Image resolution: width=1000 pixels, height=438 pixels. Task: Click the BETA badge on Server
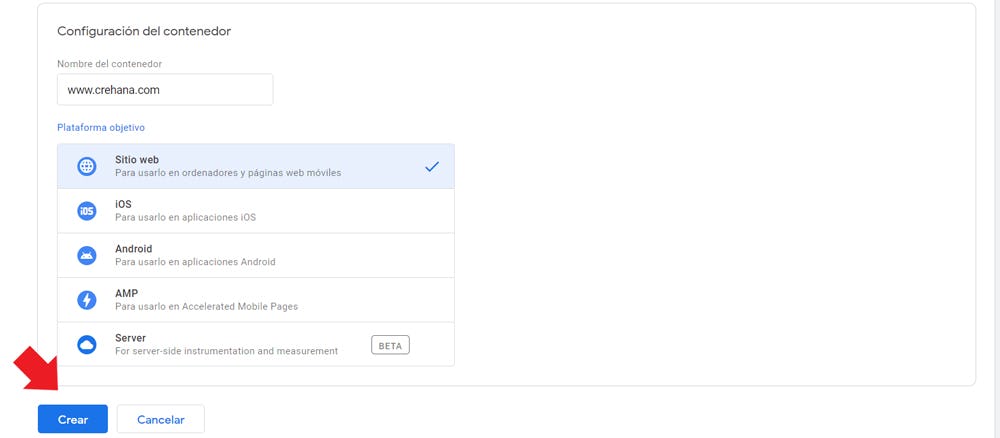click(390, 345)
